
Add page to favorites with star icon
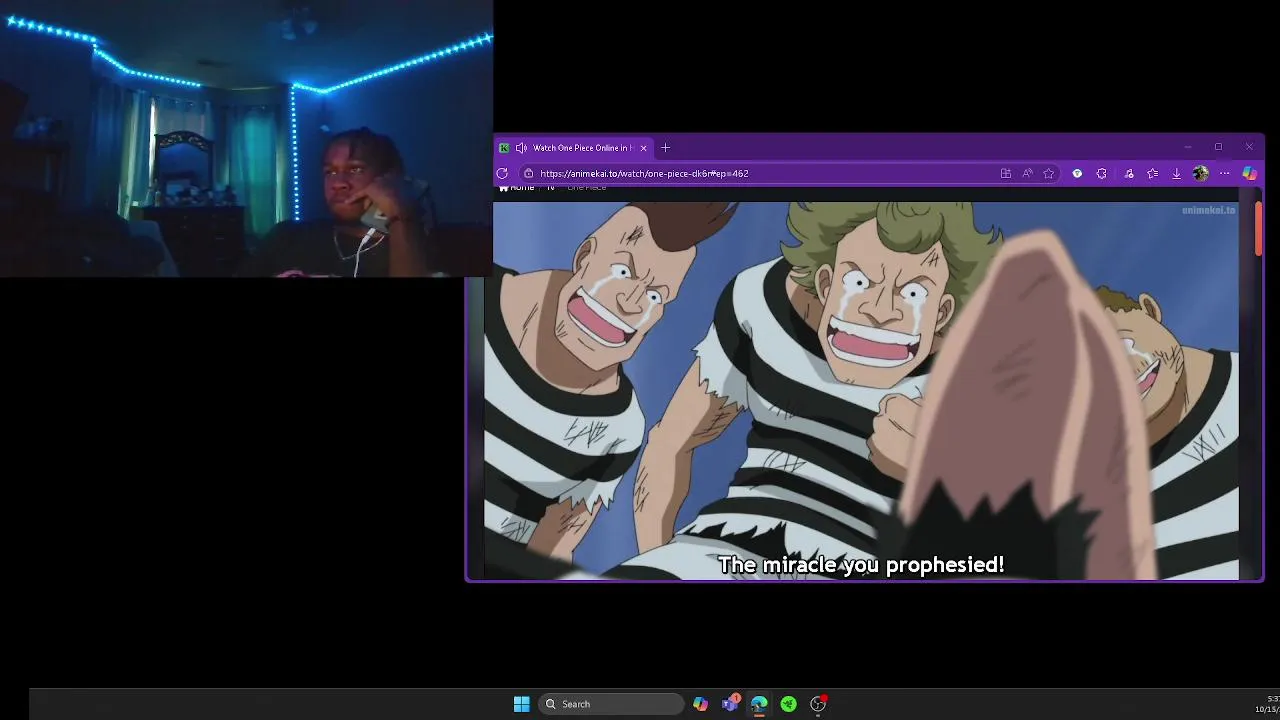(x=1048, y=173)
